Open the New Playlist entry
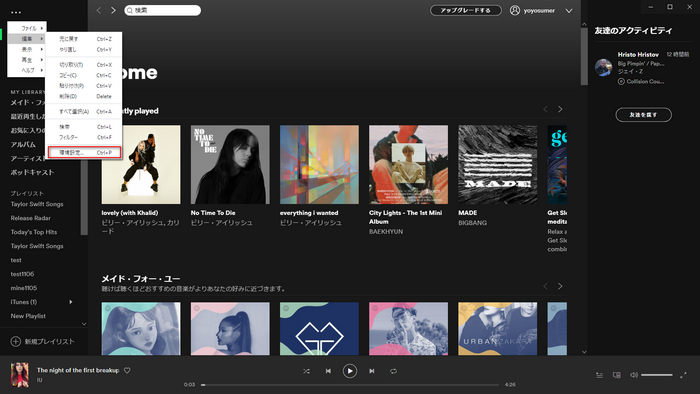700x394 pixels. tap(28, 316)
